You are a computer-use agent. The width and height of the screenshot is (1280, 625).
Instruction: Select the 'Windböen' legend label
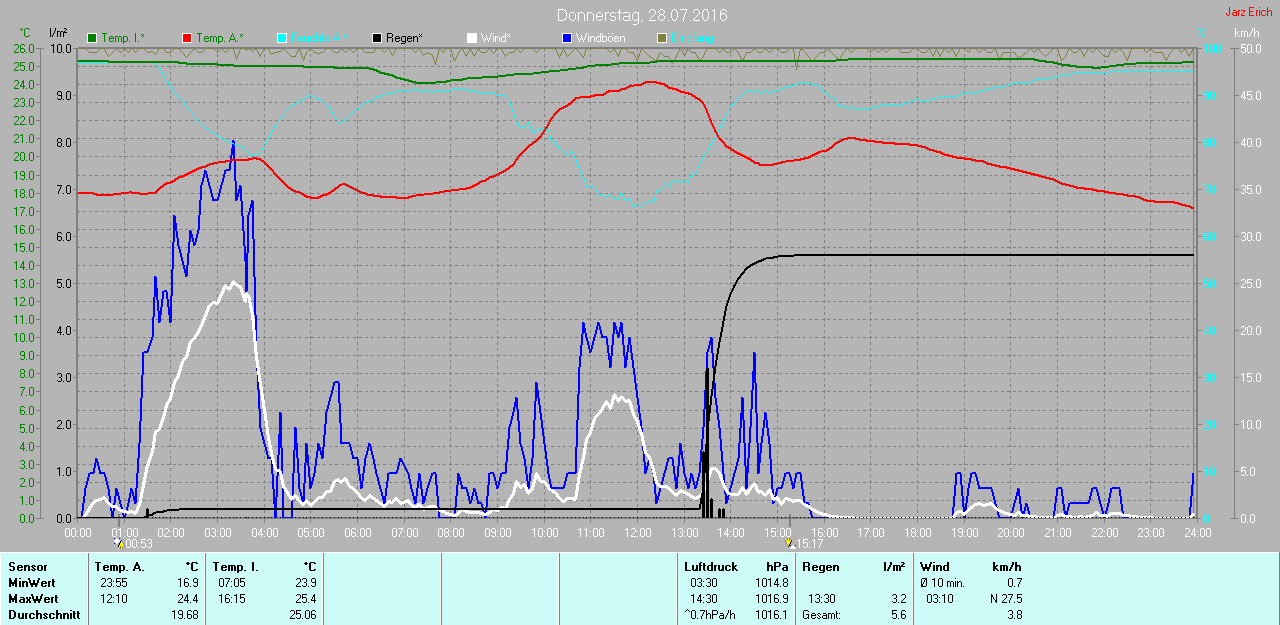click(x=601, y=38)
